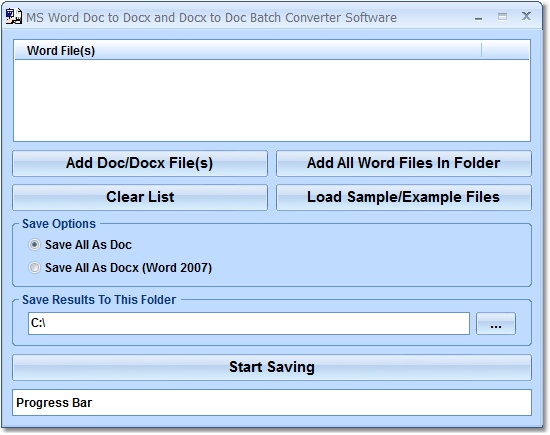Close the converter window

(526, 16)
